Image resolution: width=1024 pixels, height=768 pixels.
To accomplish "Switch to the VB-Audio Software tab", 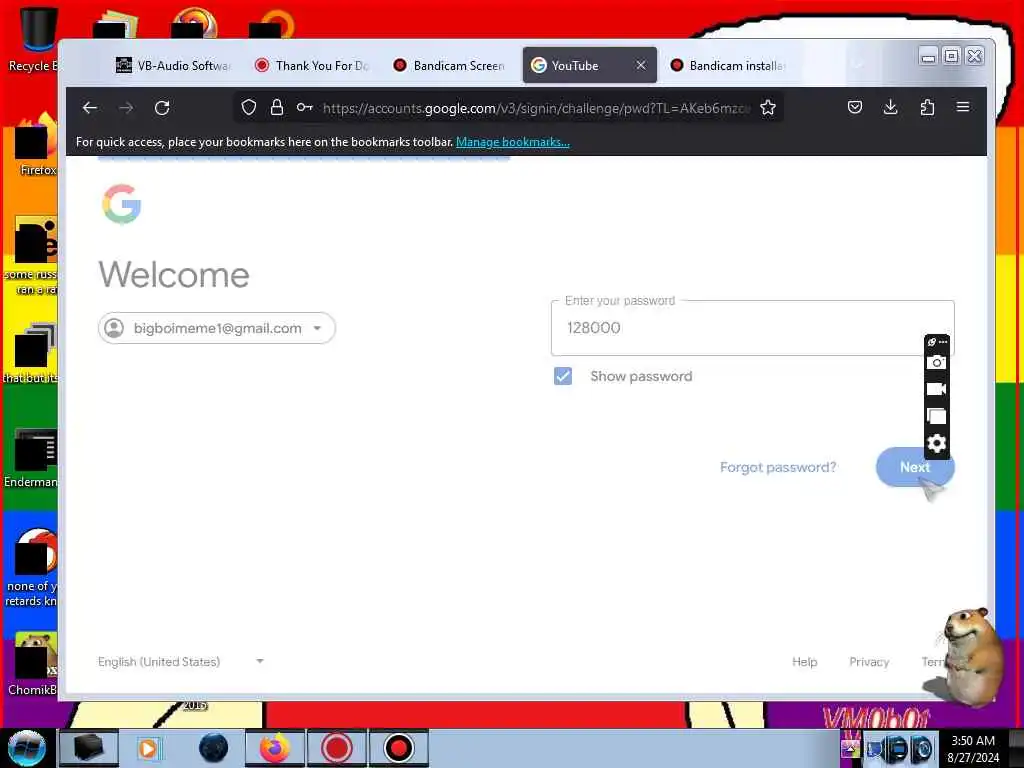I will tap(172, 65).
